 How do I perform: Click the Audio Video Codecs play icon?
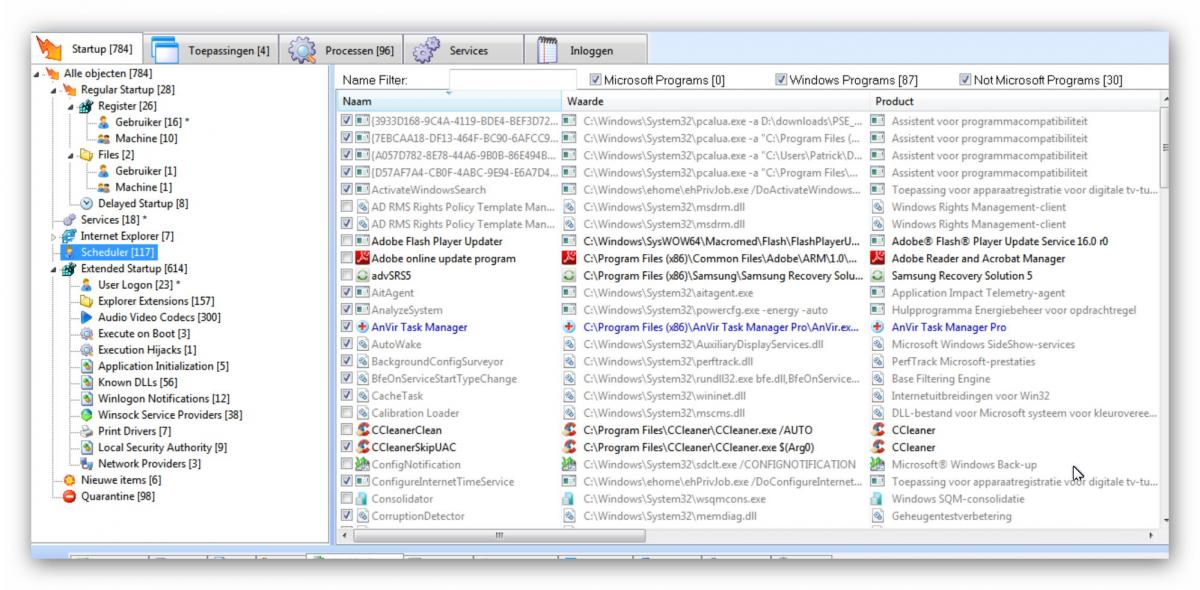click(87, 317)
